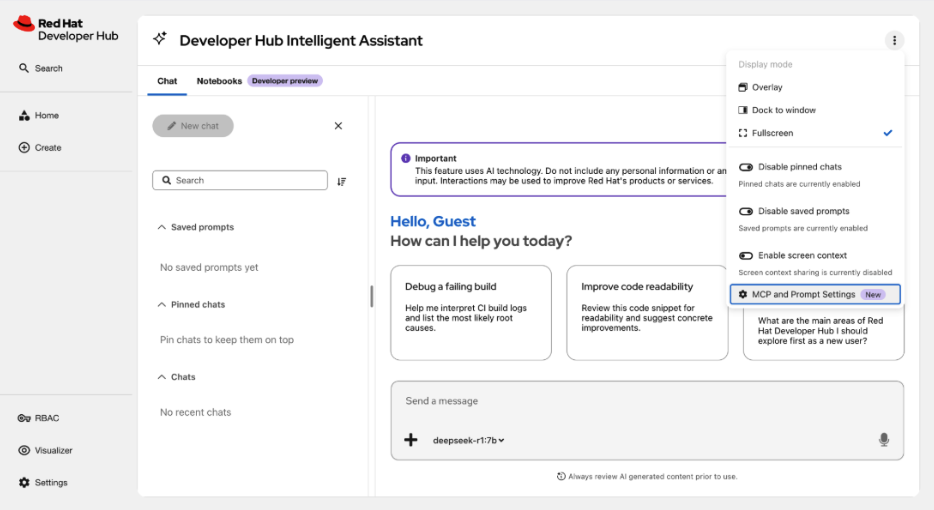Screen dimensions: 934x510
Task: Click the Send a message field
Action: click(647, 401)
